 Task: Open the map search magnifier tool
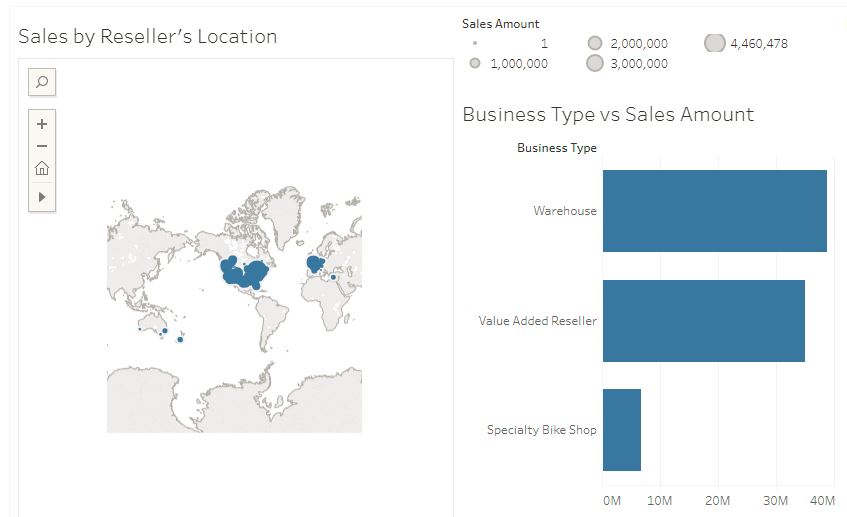[42, 82]
